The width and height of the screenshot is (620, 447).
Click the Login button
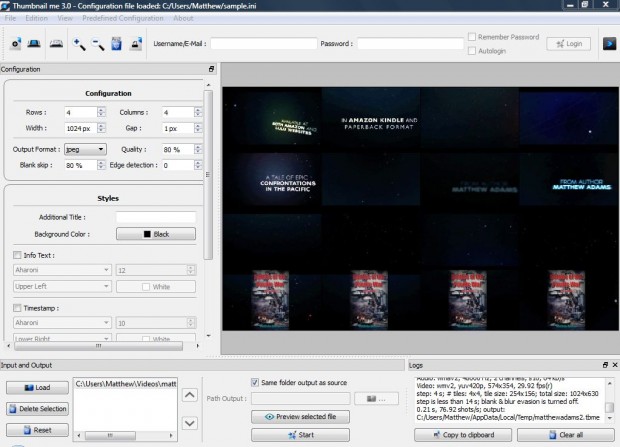pos(569,44)
